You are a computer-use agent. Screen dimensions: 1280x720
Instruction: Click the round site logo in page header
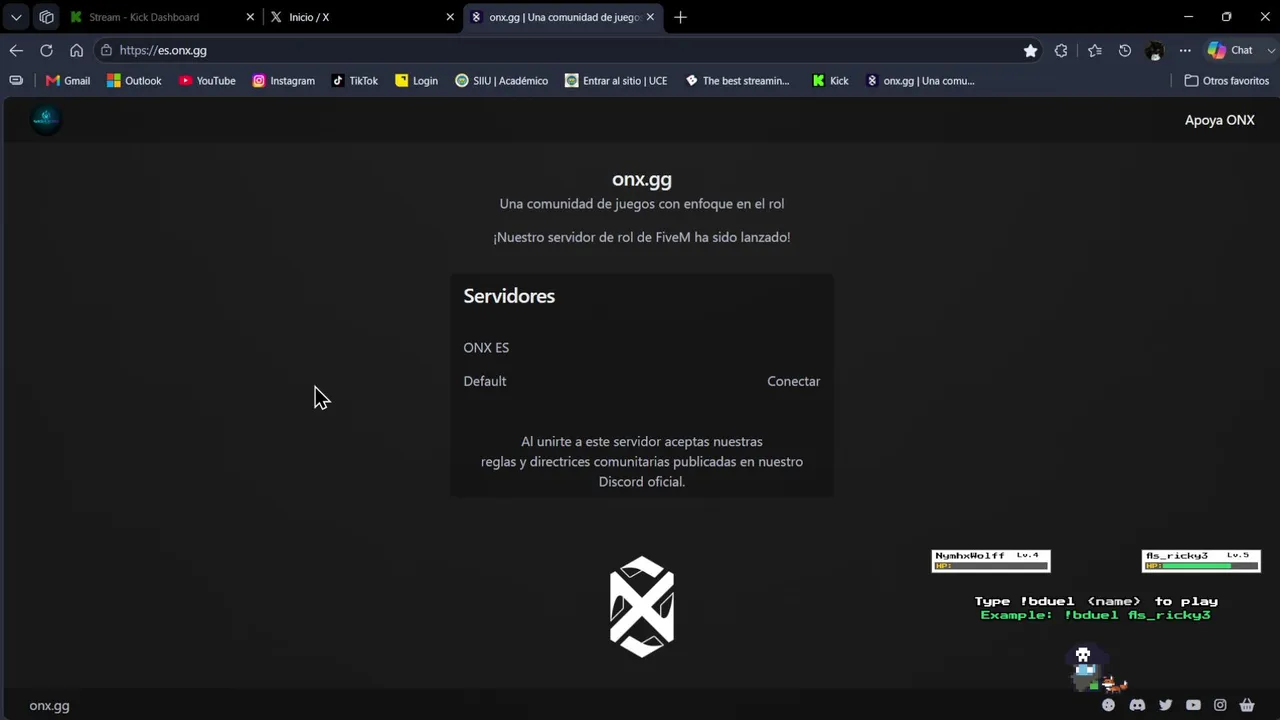pyautogui.click(x=46, y=119)
